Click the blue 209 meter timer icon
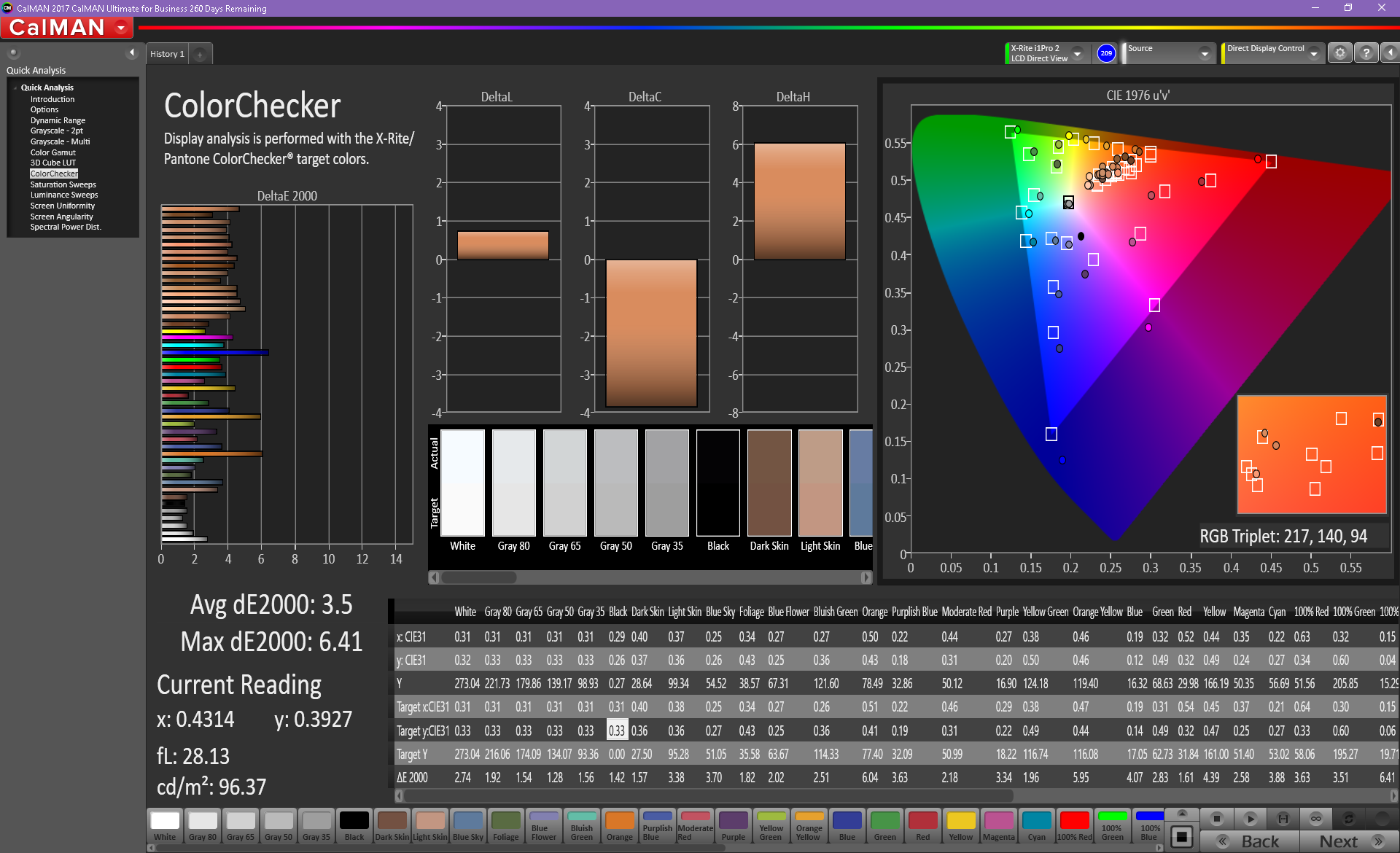The width and height of the screenshot is (1400, 853). [x=1106, y=53]
